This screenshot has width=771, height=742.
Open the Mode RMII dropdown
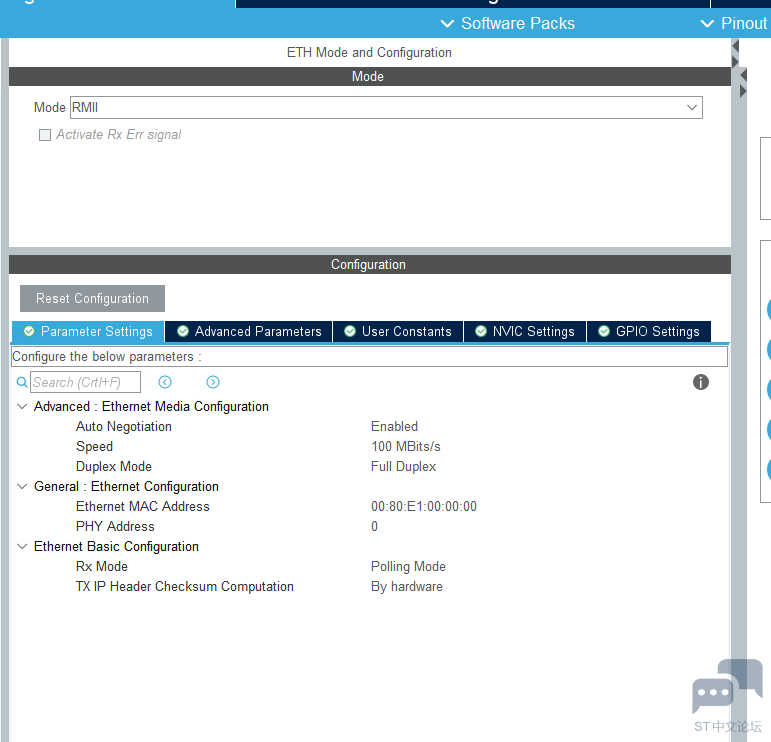pos(691,107)
